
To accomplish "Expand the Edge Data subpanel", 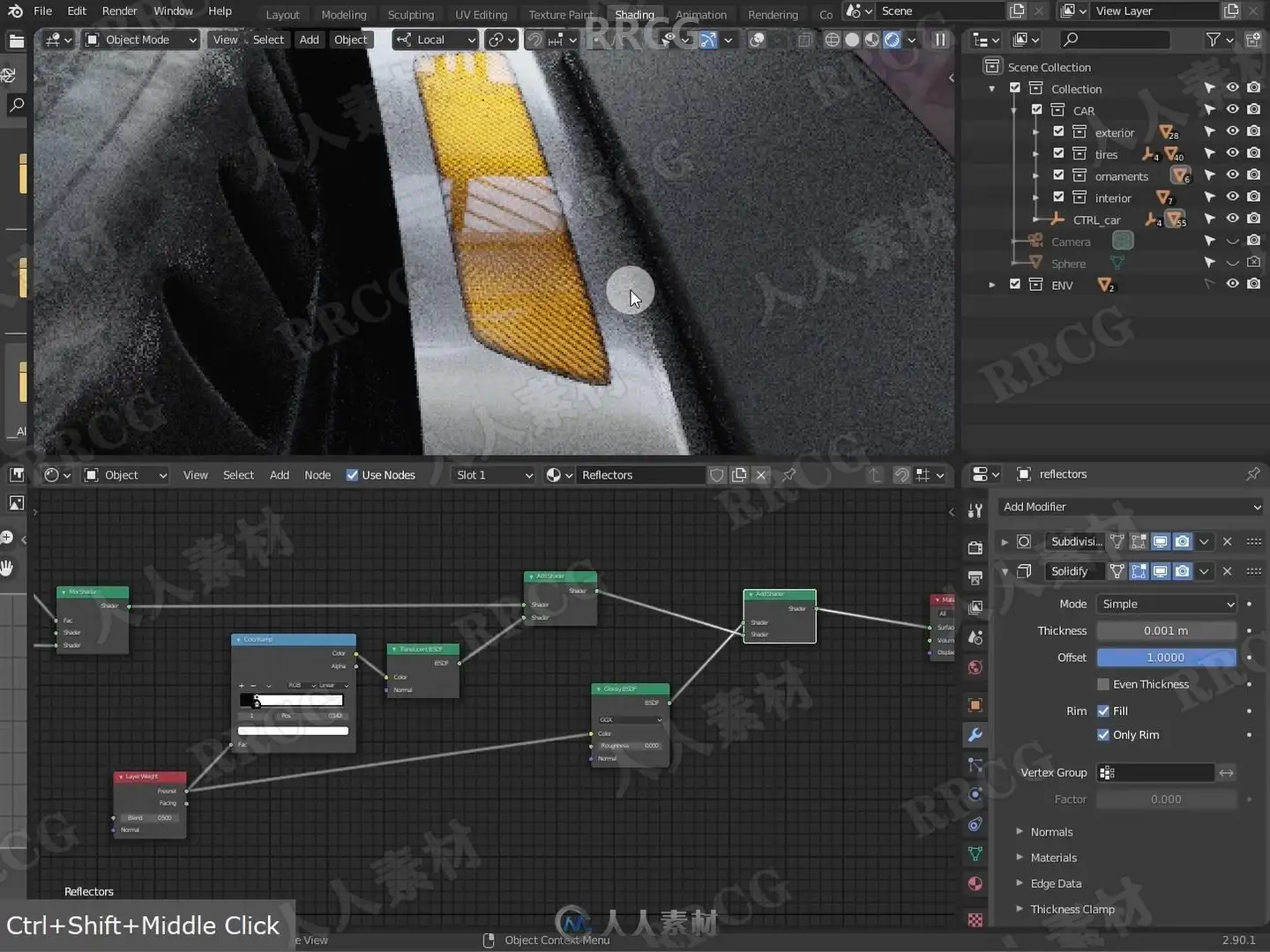I will pos(1056,883).
